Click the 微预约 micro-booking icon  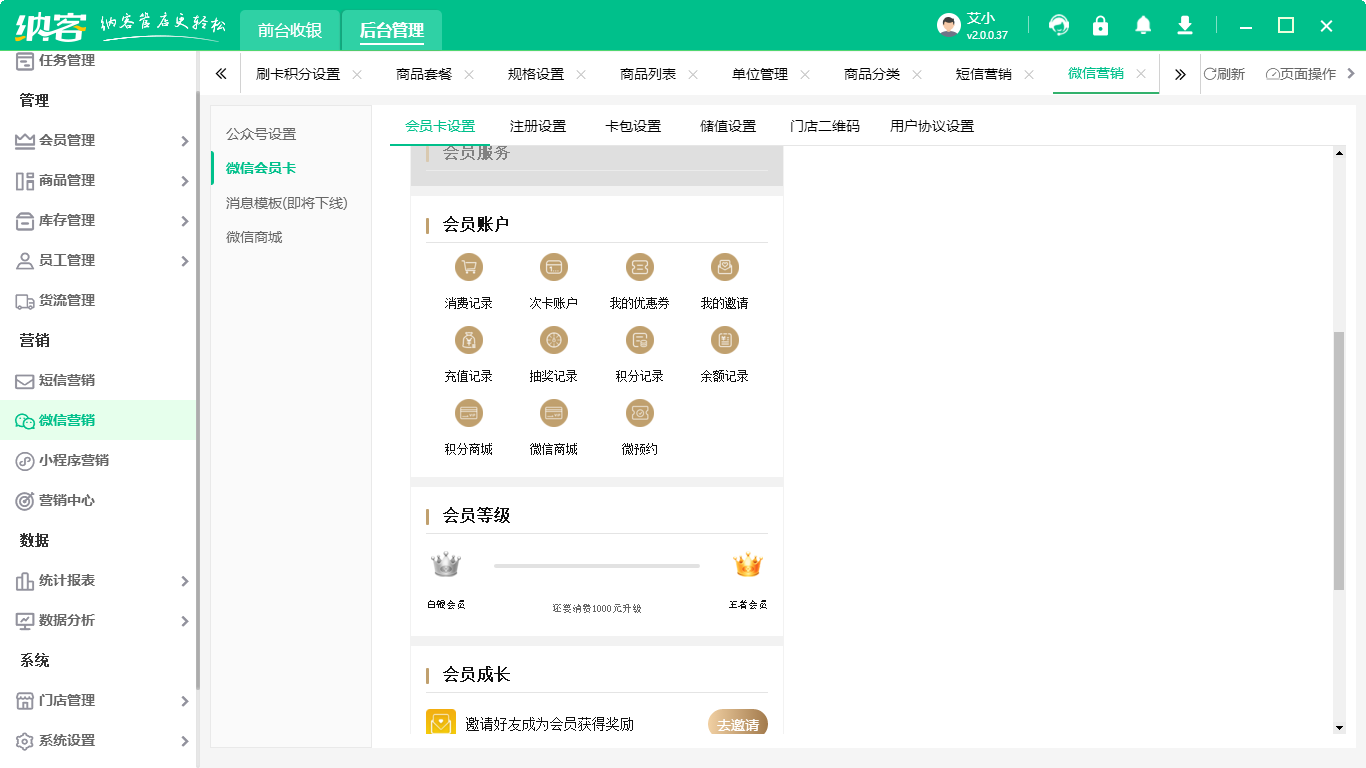click(x=638, y=413)
